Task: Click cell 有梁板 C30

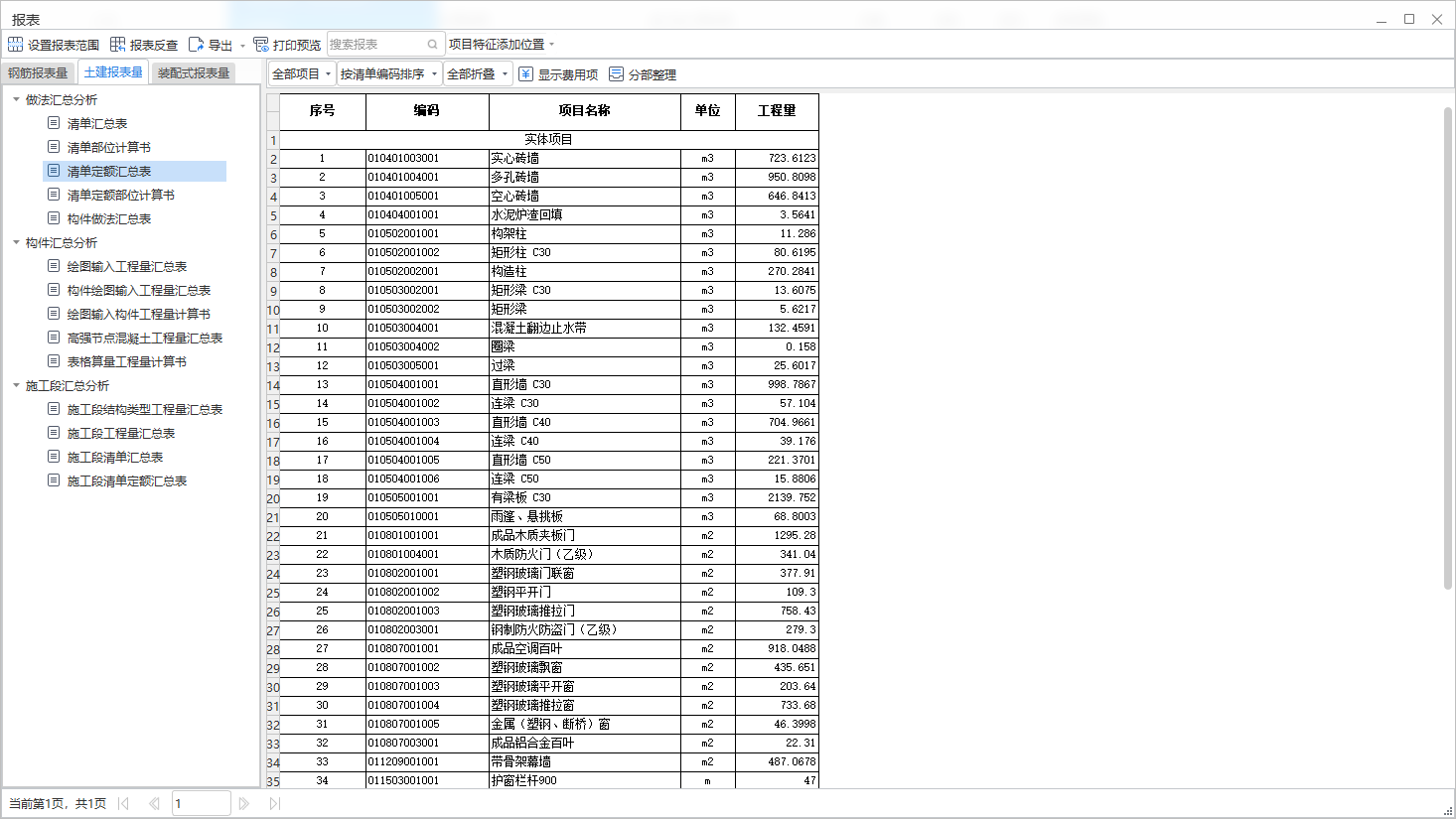Action: pyautogui.click(x=585, y=497)
